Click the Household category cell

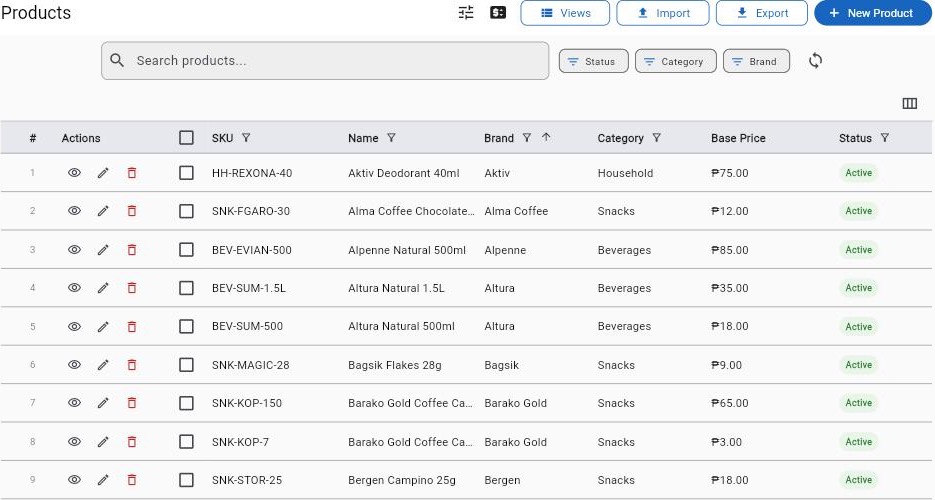tap(626, 173)
